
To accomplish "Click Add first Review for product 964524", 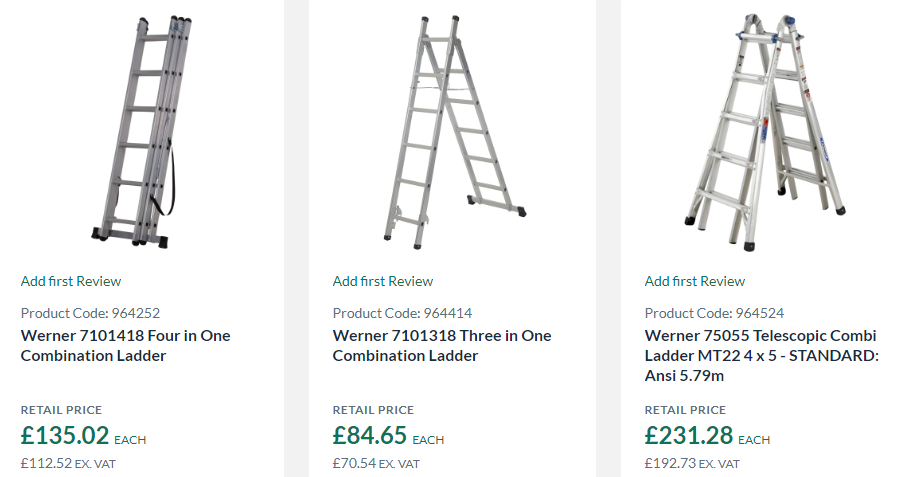I will 695,281.
